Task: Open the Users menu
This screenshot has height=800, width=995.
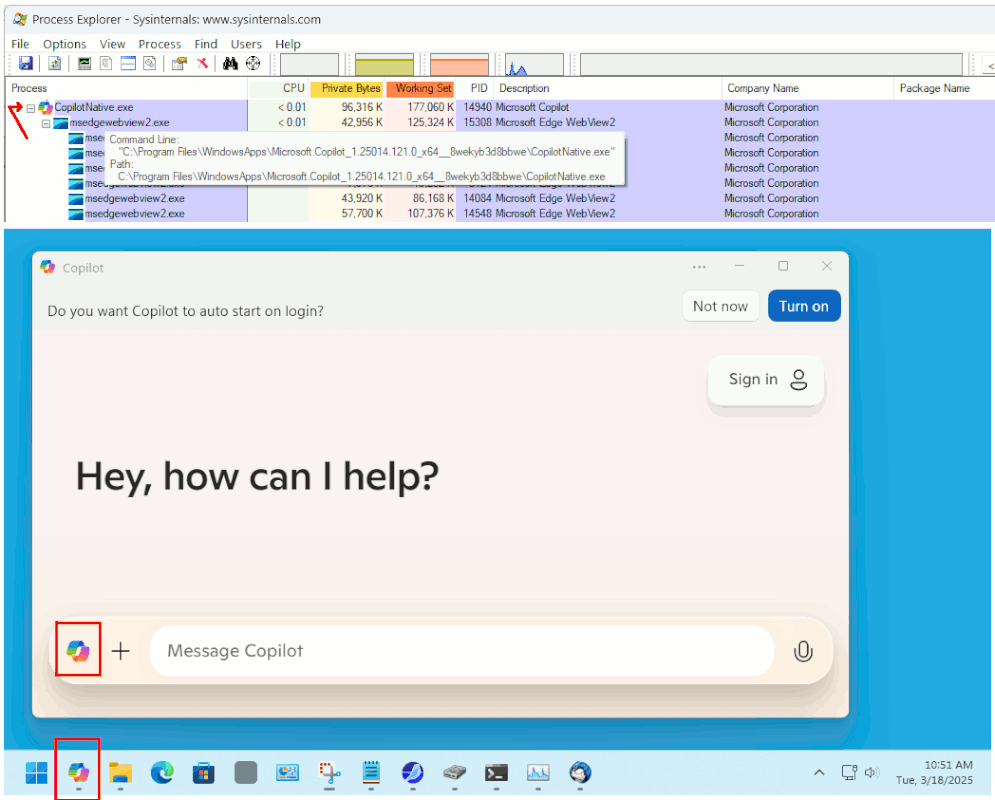Action: pyautogui.click(x=246, y=44)
